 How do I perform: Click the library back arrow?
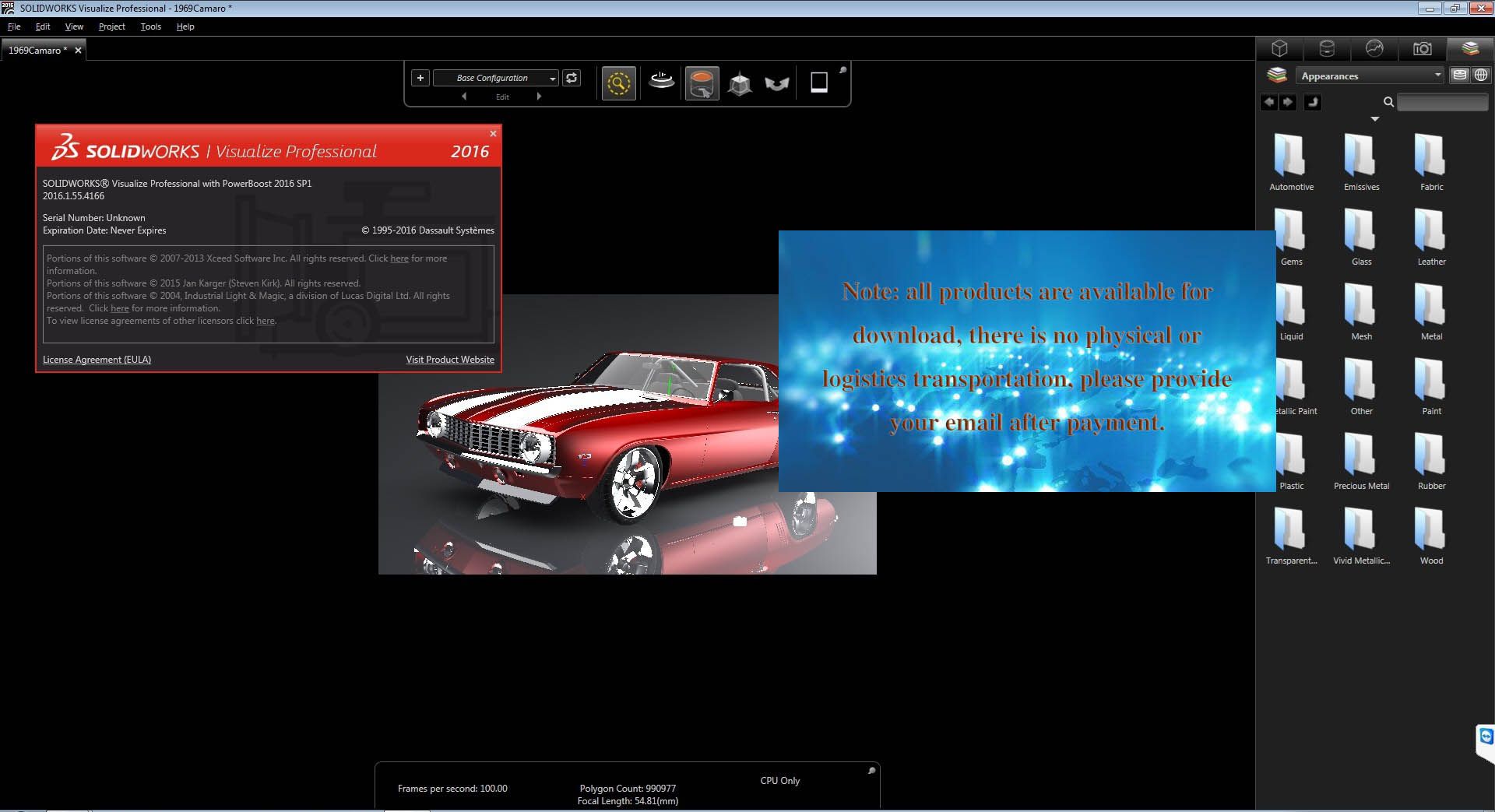1269,102
